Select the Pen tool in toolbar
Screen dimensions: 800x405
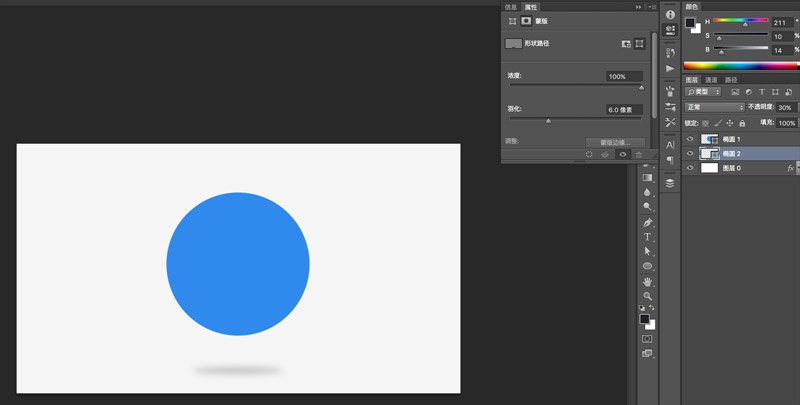pyautogui.click(x=647, y=222)
